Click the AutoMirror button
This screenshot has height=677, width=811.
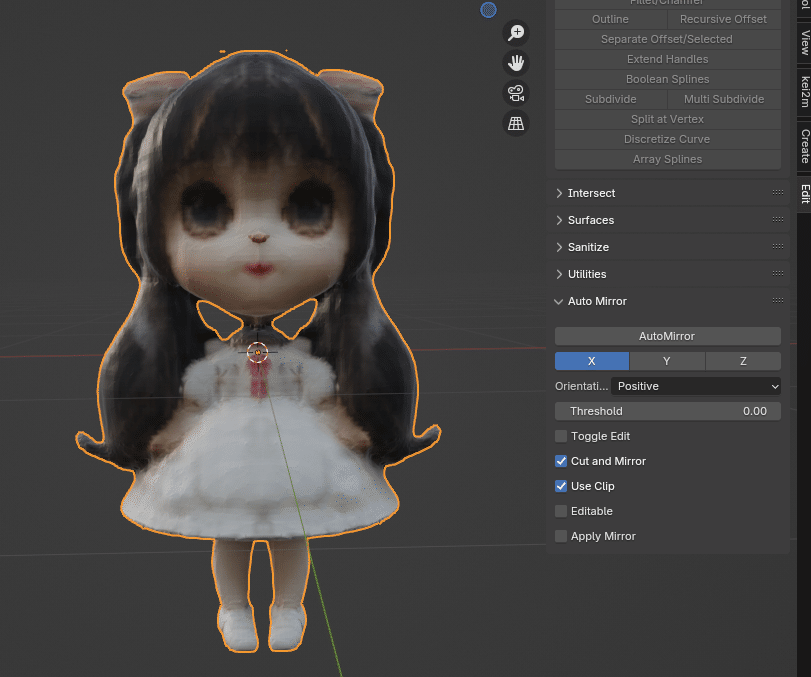[x=668, y=336]
